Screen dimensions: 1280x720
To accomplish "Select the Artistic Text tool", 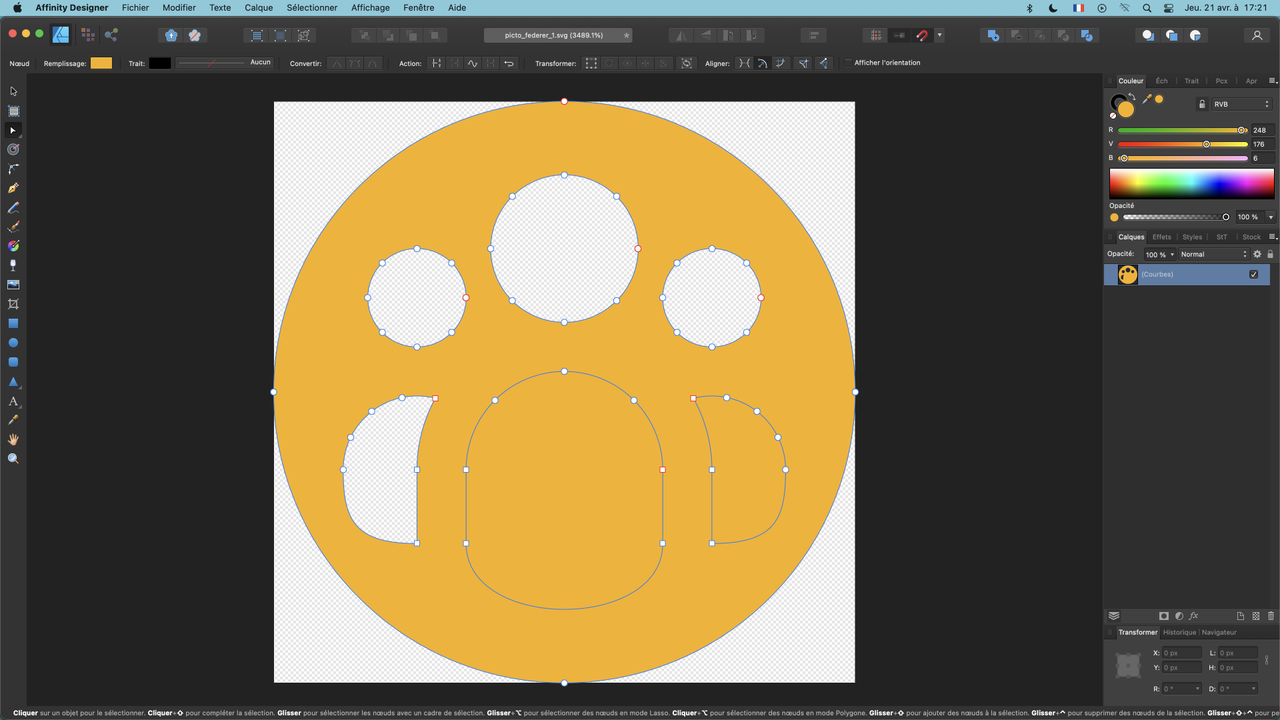I will coord(13,401).
